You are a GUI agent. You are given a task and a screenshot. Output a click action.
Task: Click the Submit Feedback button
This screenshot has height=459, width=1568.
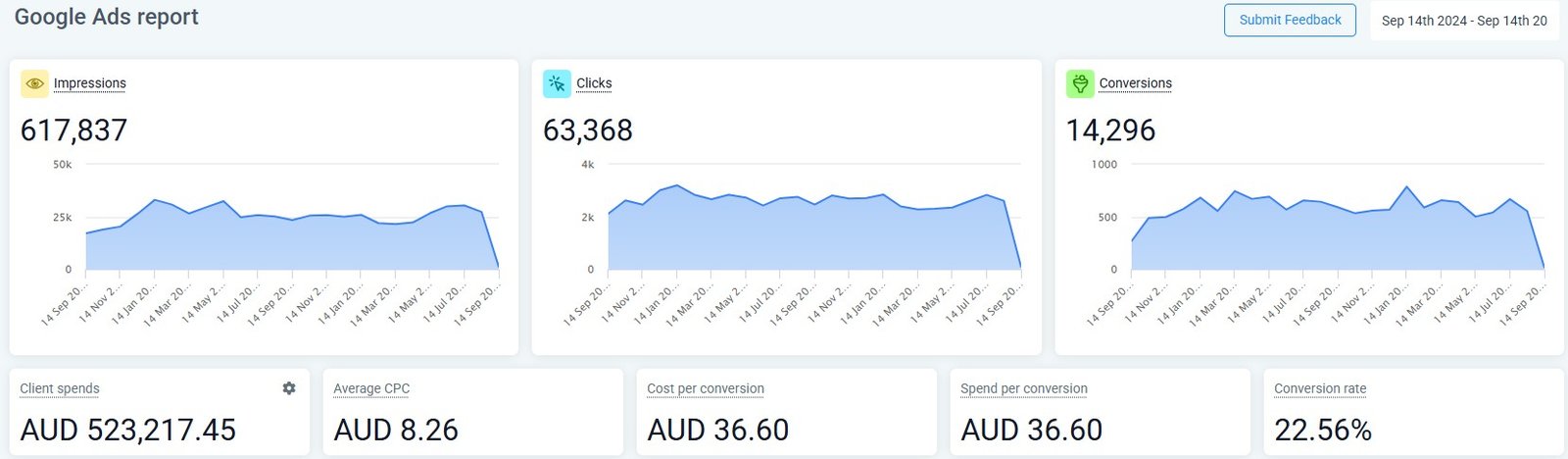click(x=1290, y=20)
